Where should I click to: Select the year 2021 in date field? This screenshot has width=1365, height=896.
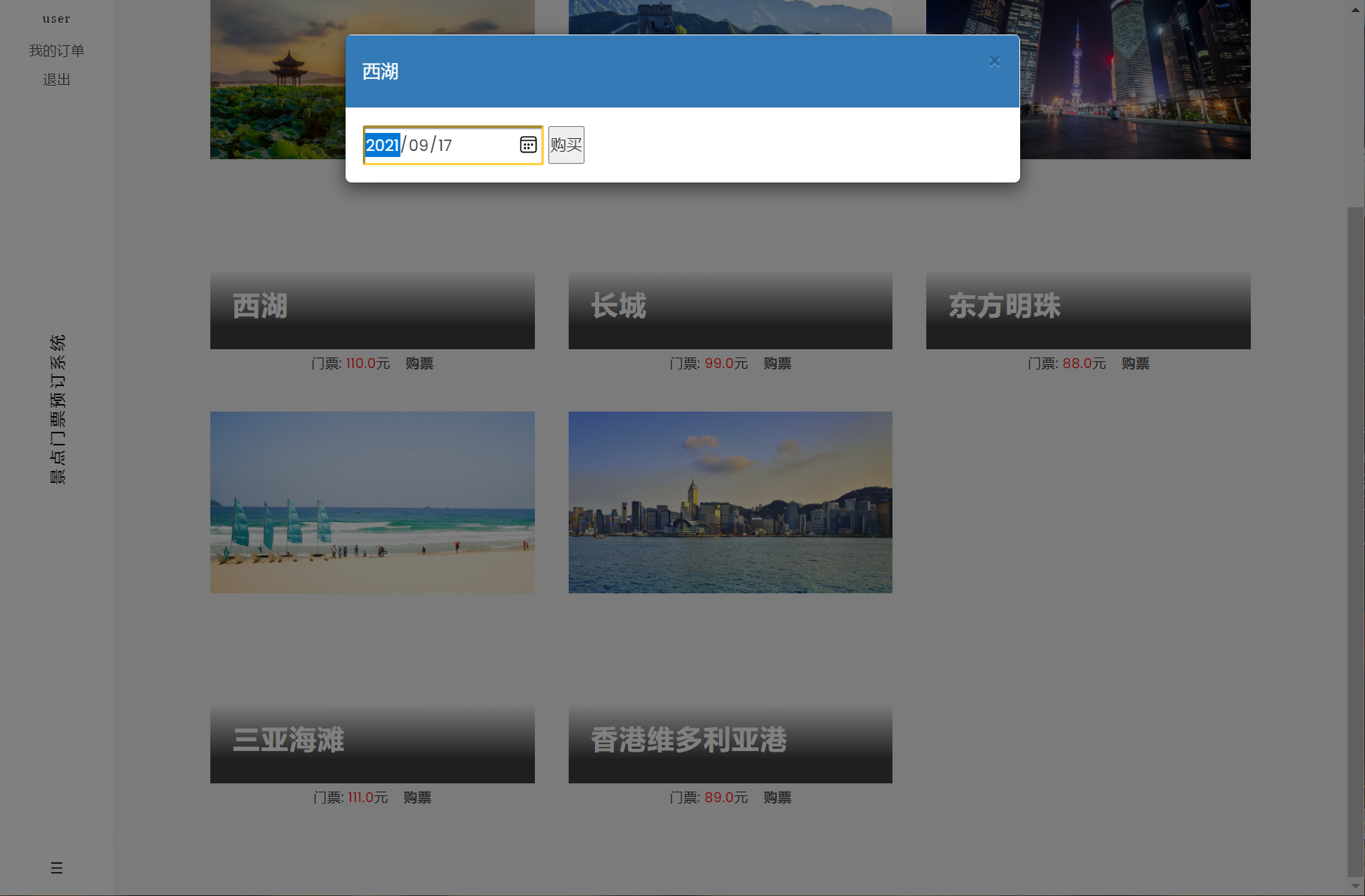[382, 145]
